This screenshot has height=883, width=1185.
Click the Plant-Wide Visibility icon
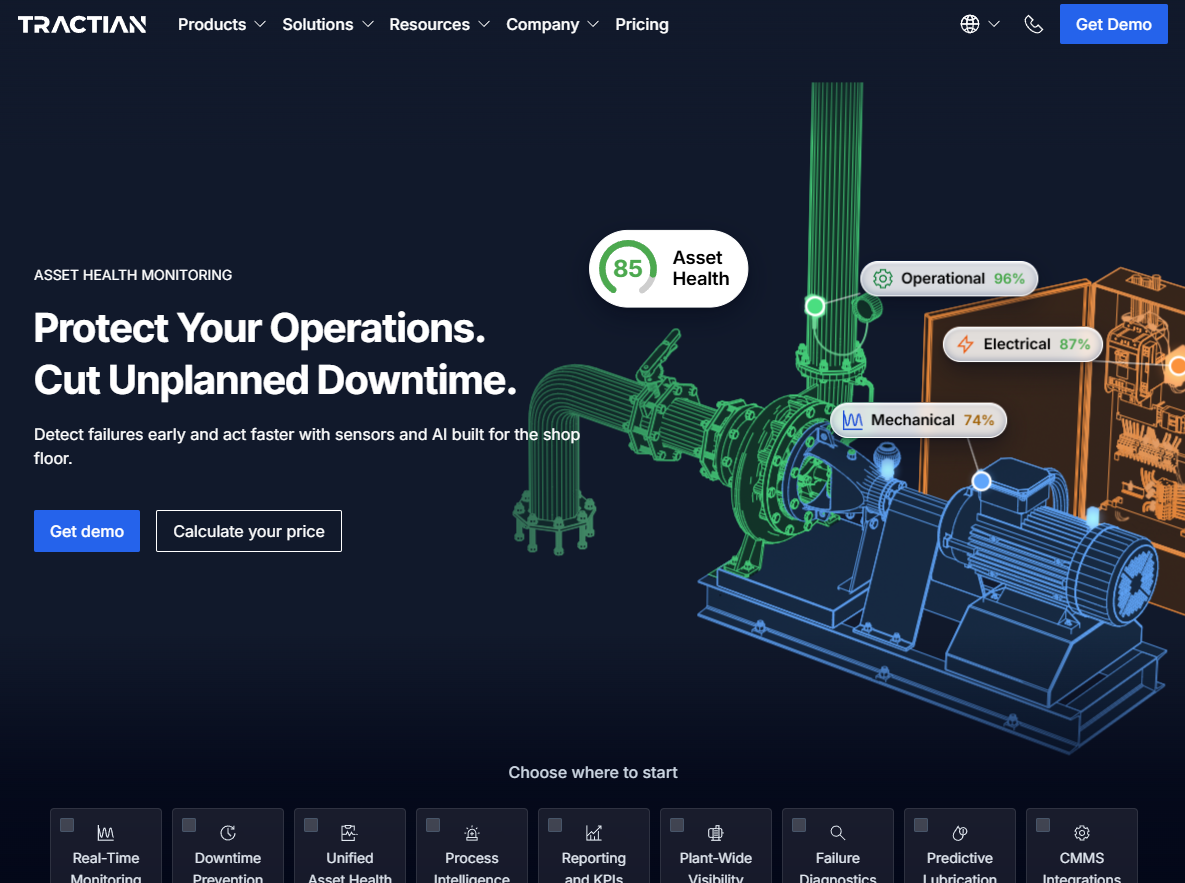tap(716, 833)
